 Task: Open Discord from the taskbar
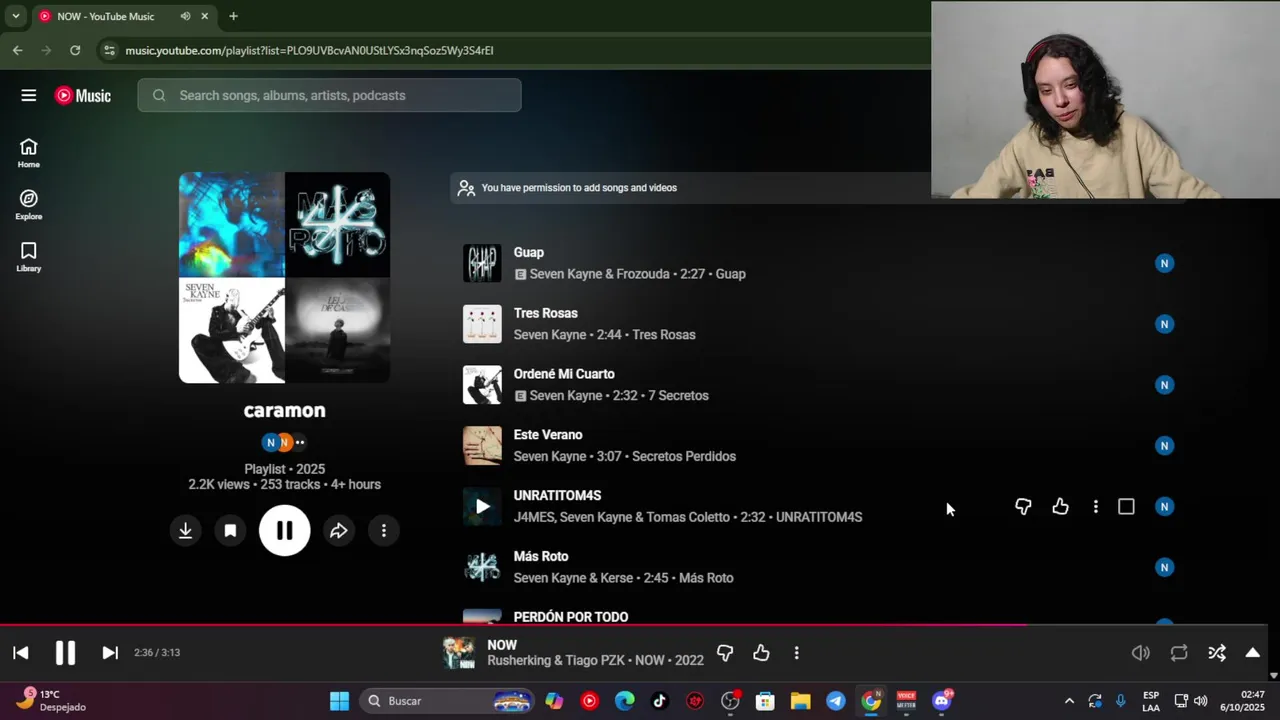coord(942,701)
